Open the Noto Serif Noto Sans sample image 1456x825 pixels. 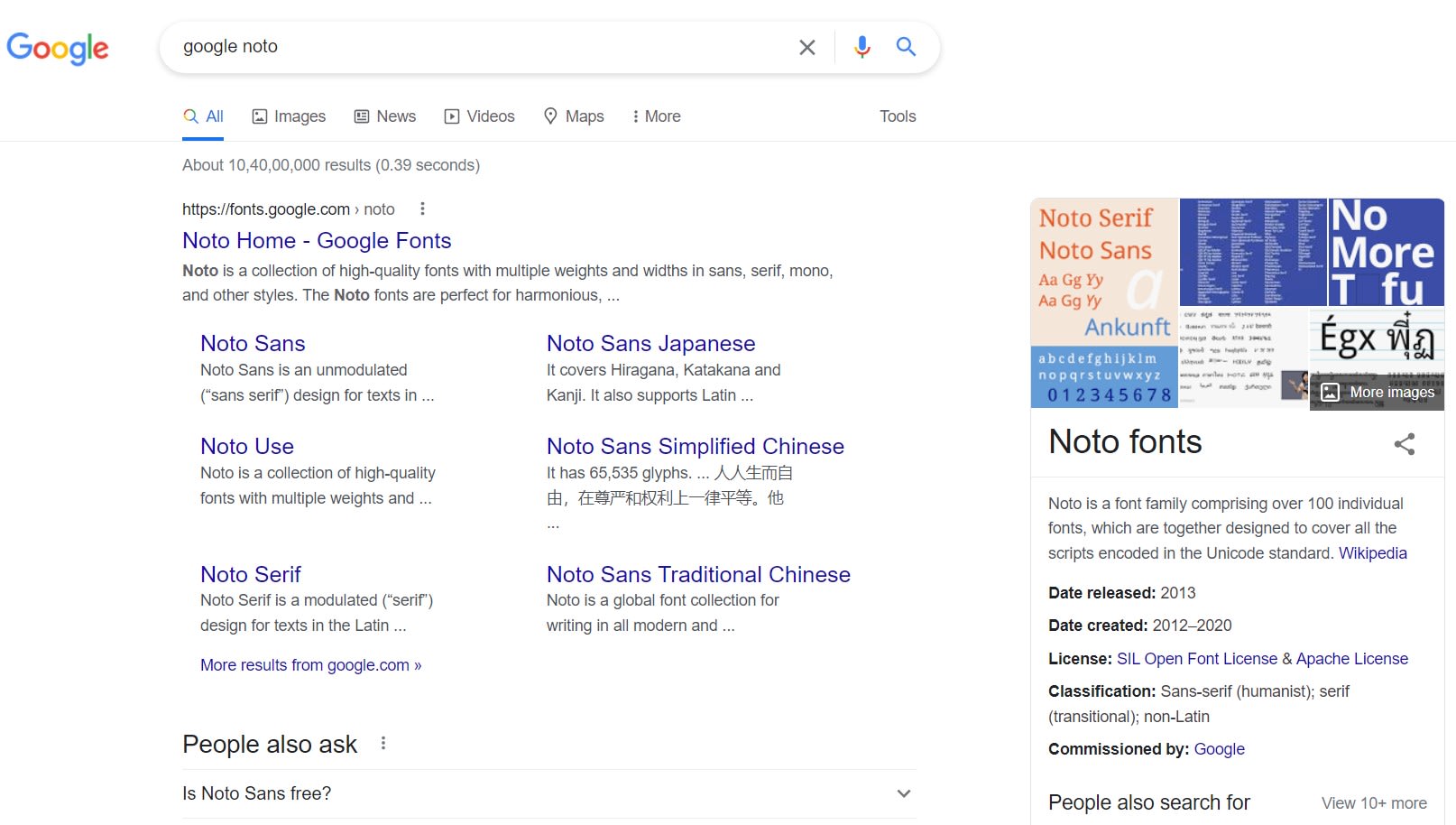[1104, 271]
